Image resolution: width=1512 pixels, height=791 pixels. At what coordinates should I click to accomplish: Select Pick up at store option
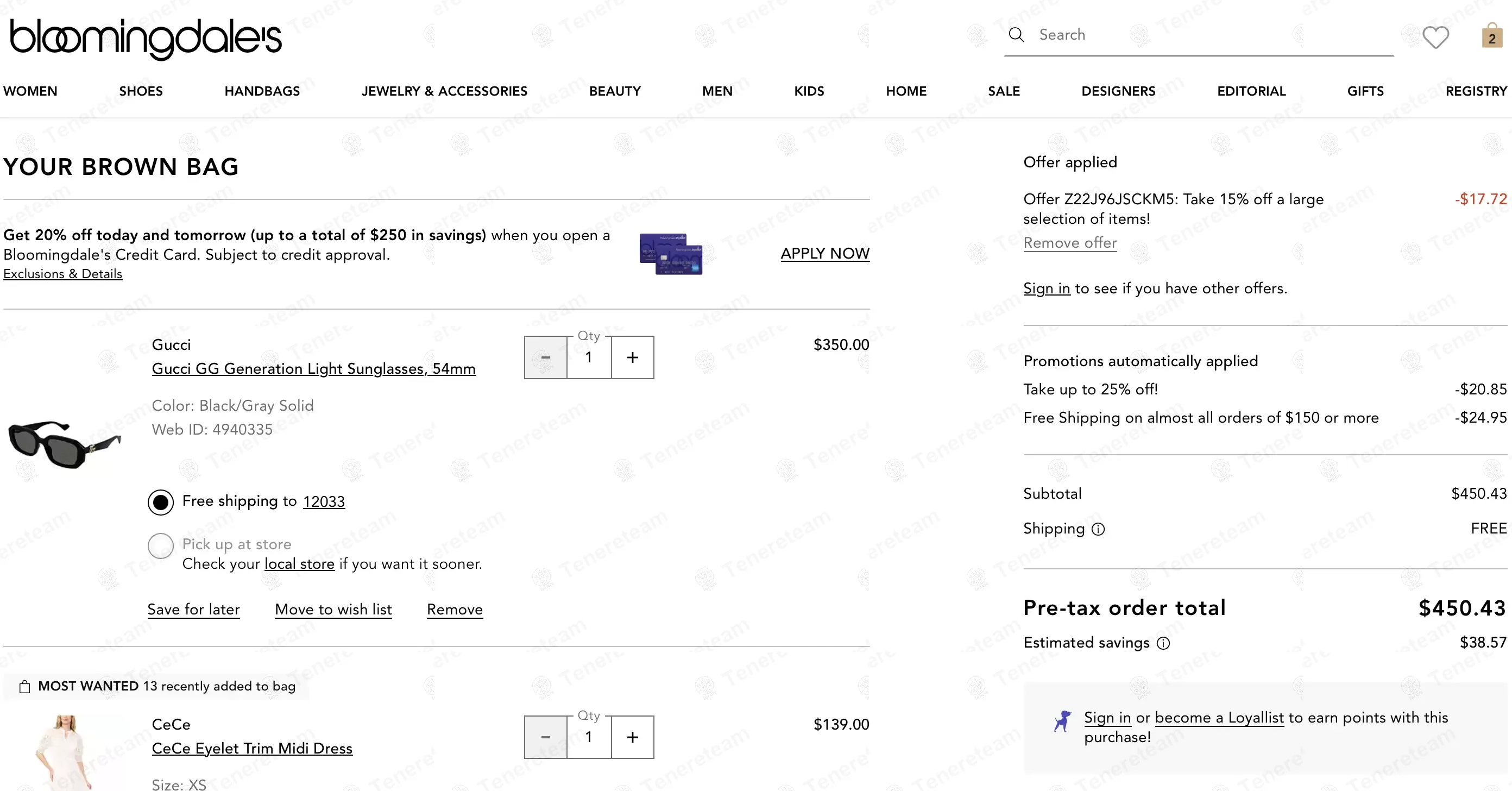point(160,545)
